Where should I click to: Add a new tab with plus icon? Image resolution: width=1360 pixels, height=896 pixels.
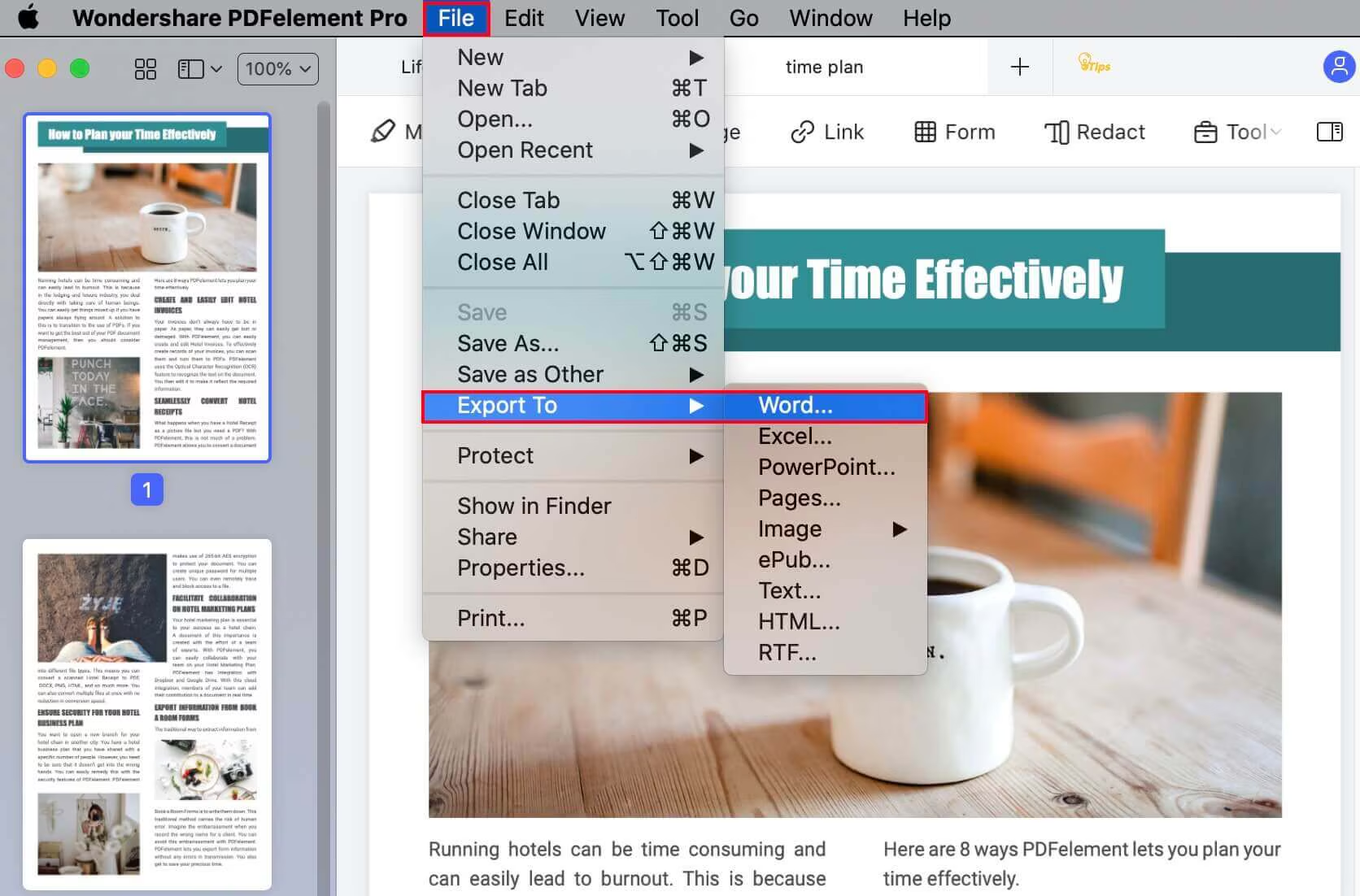[1019, 67]
